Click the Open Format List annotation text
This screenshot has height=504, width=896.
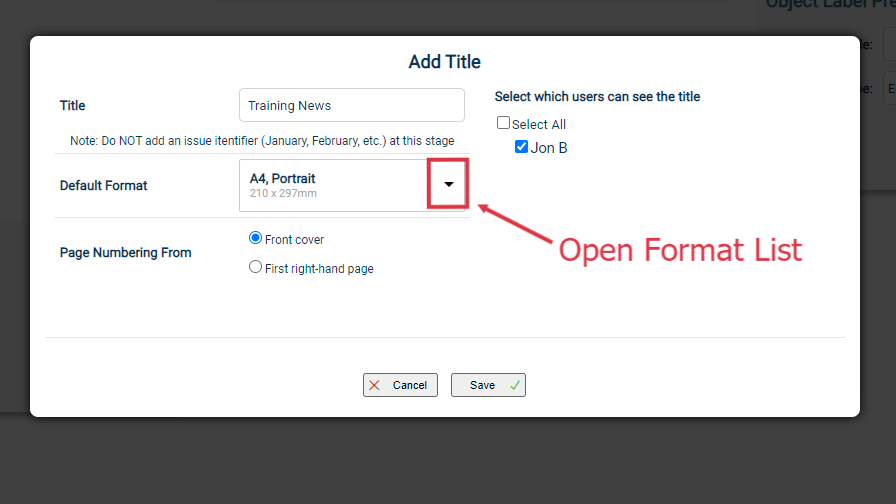[x=680, y=250]
